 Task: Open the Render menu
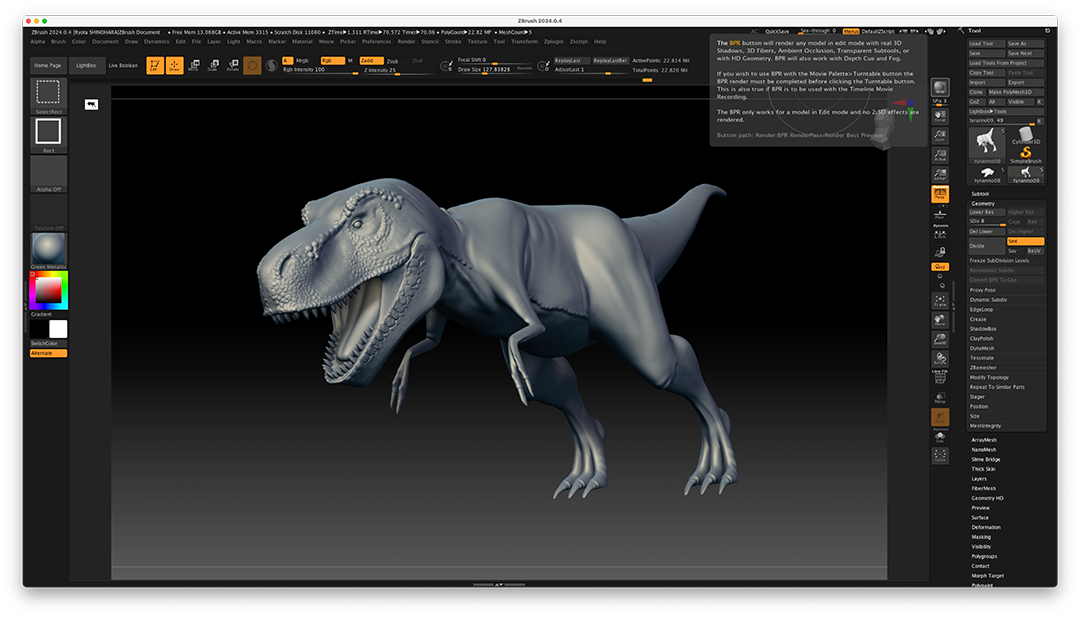coord(406,41)
